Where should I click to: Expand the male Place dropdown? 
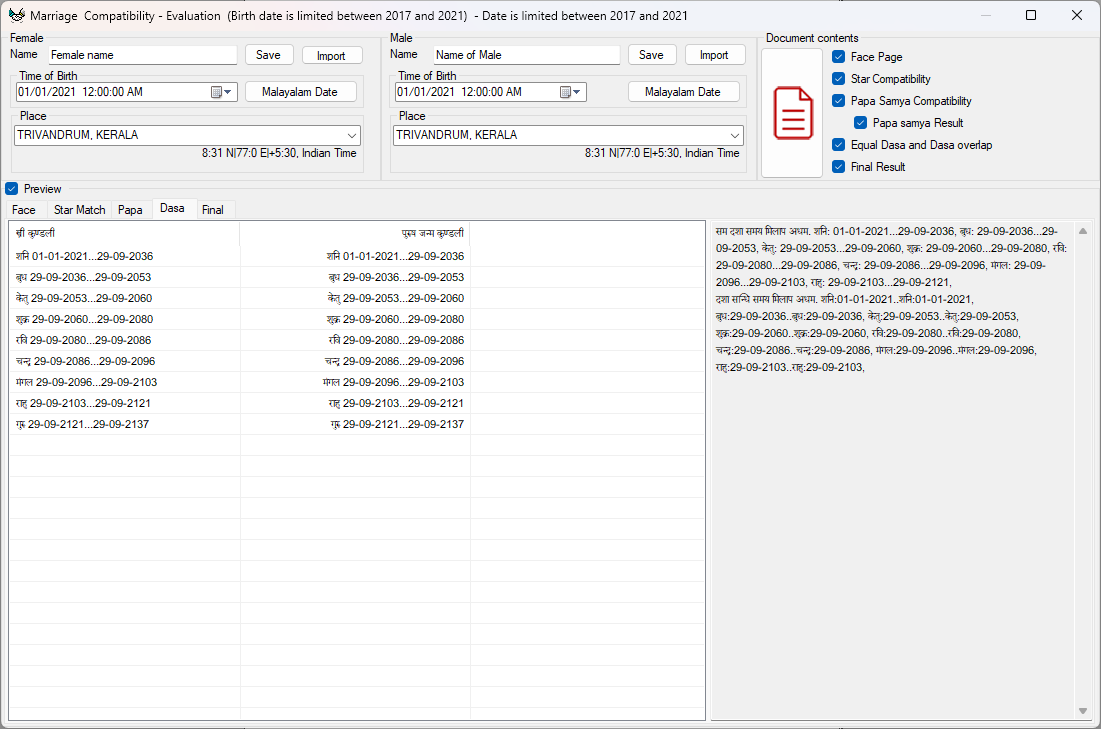(x=734, y=136)
